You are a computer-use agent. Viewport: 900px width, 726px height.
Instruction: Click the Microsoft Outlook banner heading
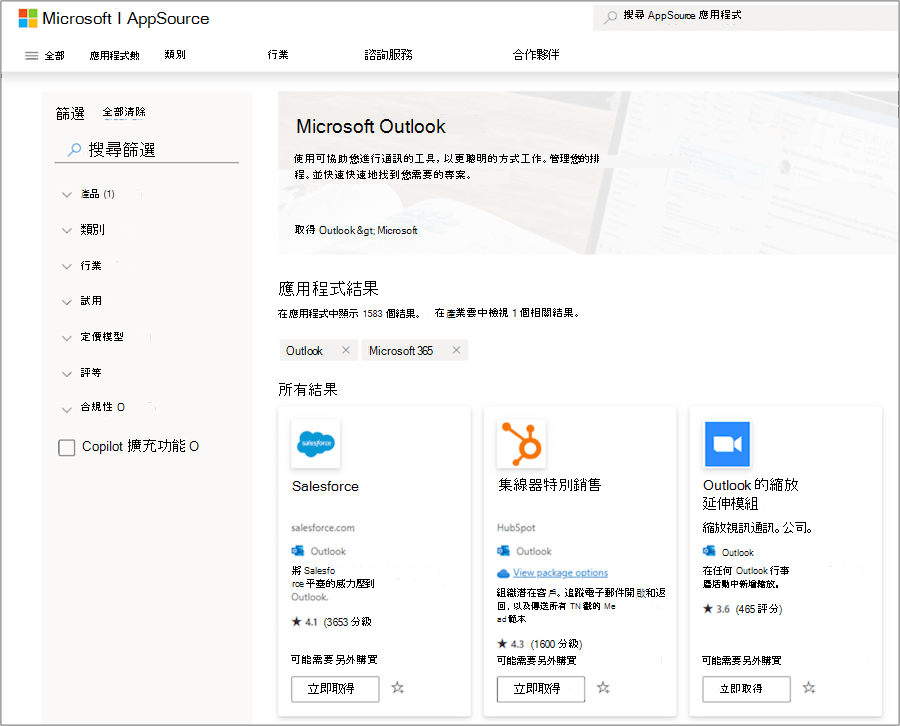click(x=371, y=126)
